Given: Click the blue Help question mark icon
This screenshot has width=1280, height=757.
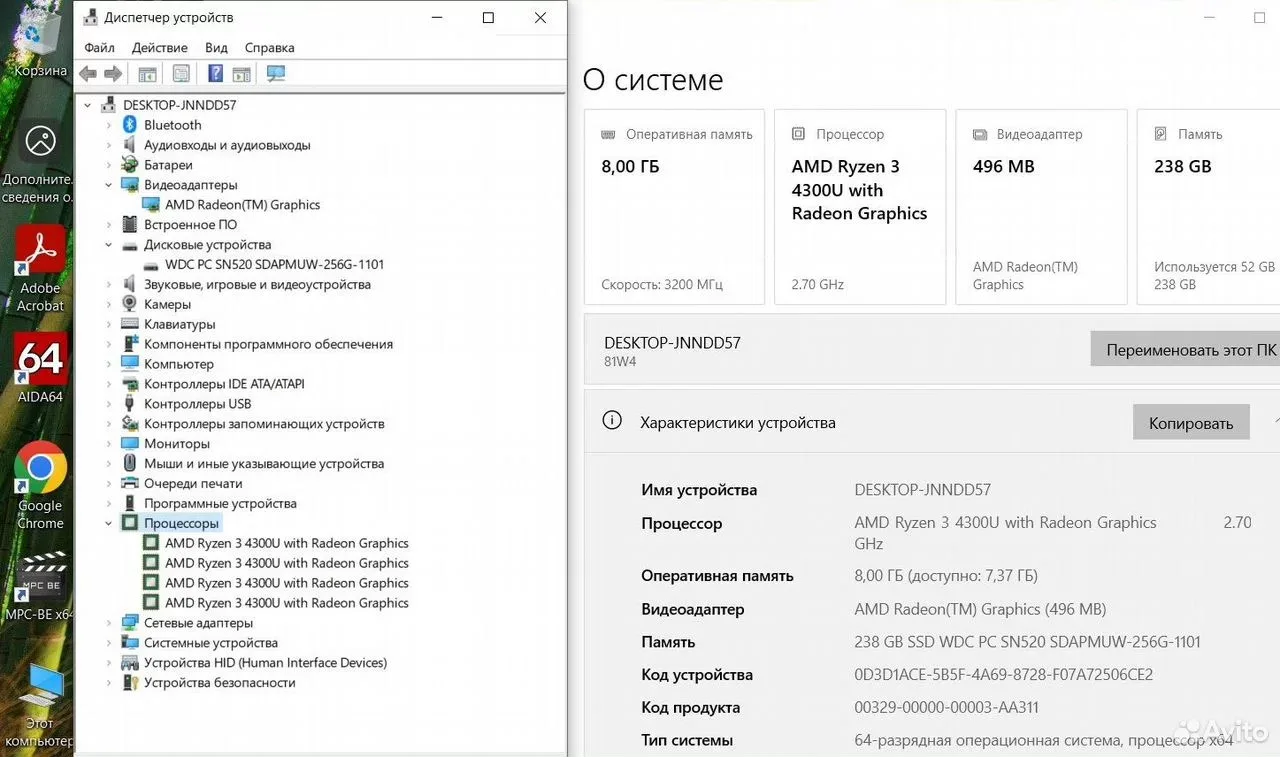Looking at the screenshot, I should pyautogui.click(x=215, y=74).
